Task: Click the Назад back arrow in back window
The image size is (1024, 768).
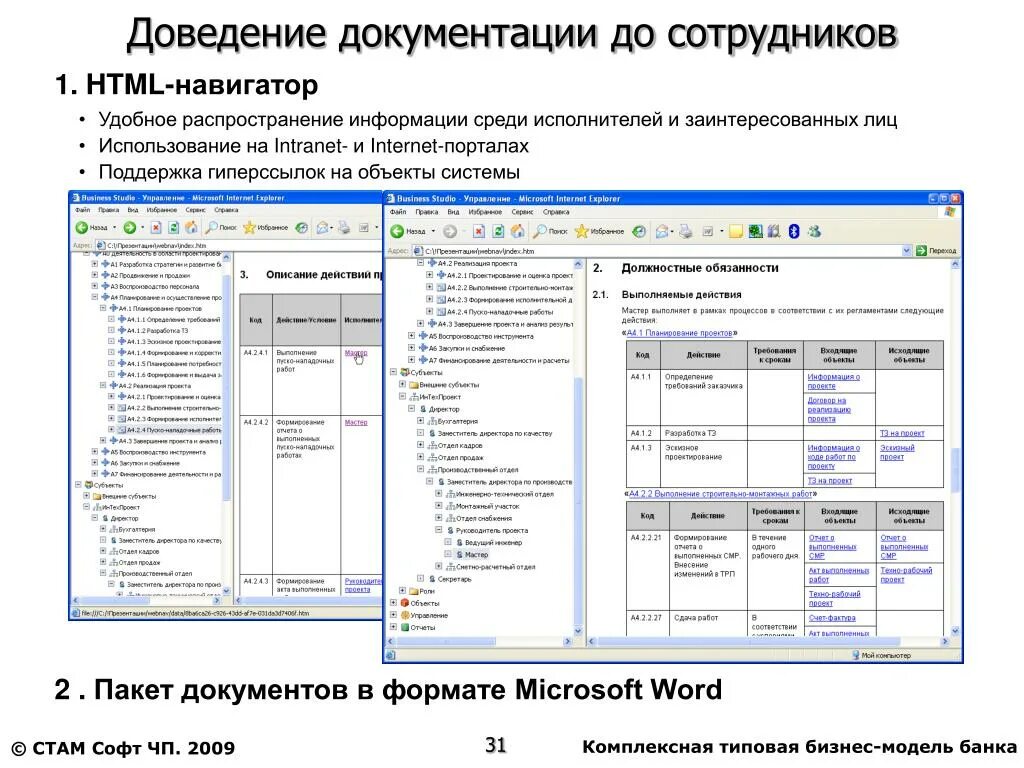Action: click(x=82, y=227)
